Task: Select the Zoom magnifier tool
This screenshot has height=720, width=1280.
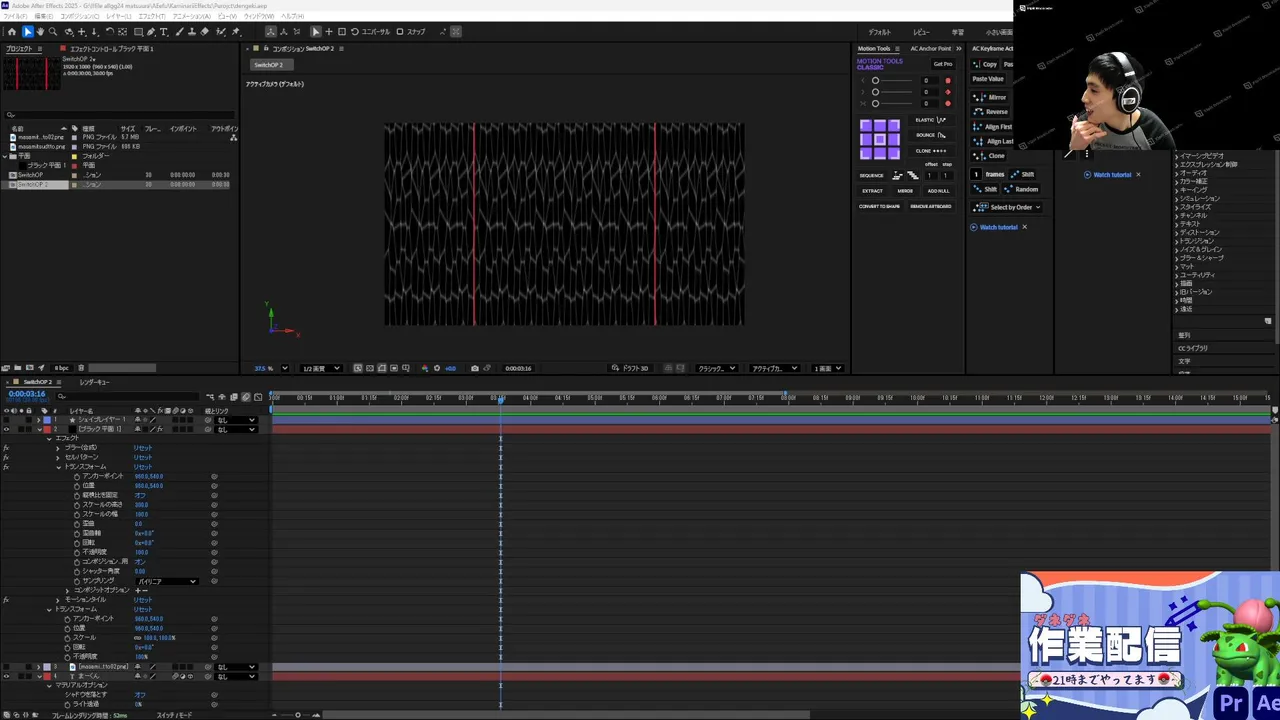Action: coord(54,31)
